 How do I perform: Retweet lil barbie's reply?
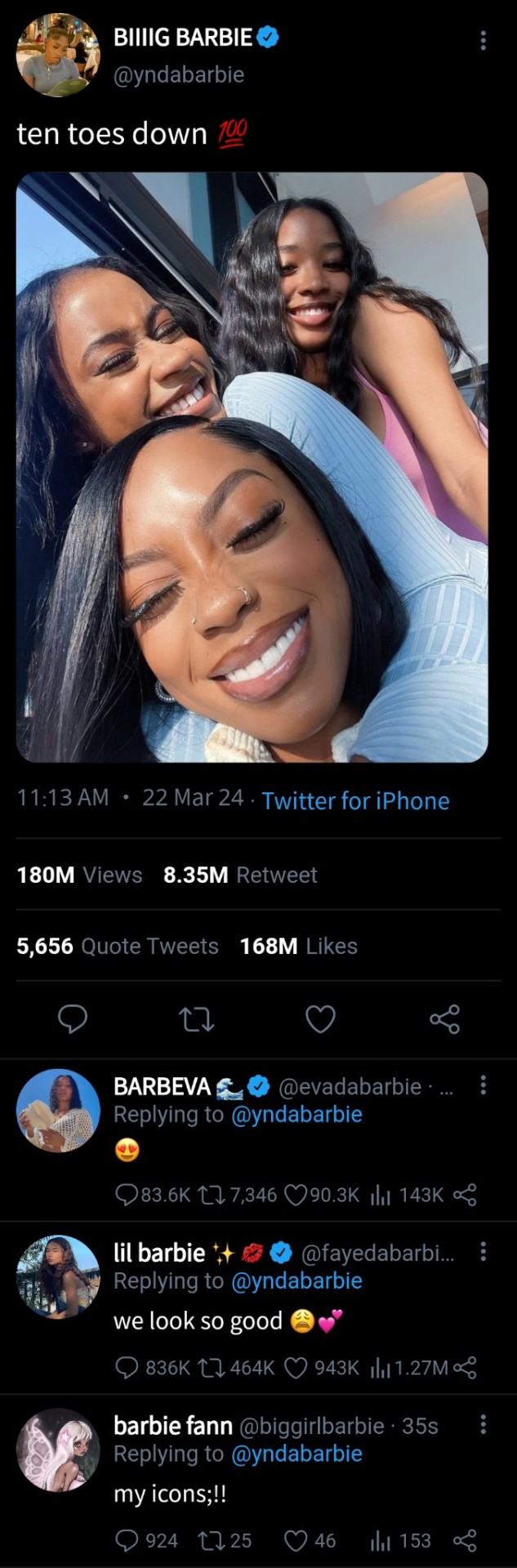coord(216,1367)
